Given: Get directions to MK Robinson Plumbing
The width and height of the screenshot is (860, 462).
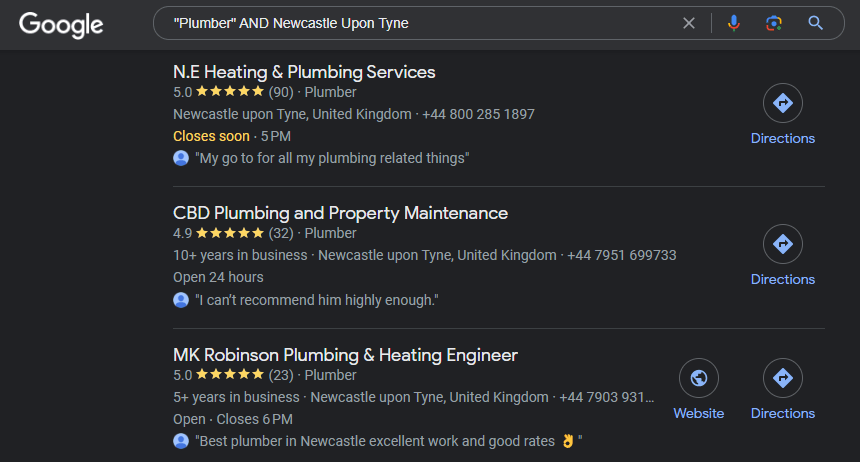Looking at the screenshot, I should (783, 378).
